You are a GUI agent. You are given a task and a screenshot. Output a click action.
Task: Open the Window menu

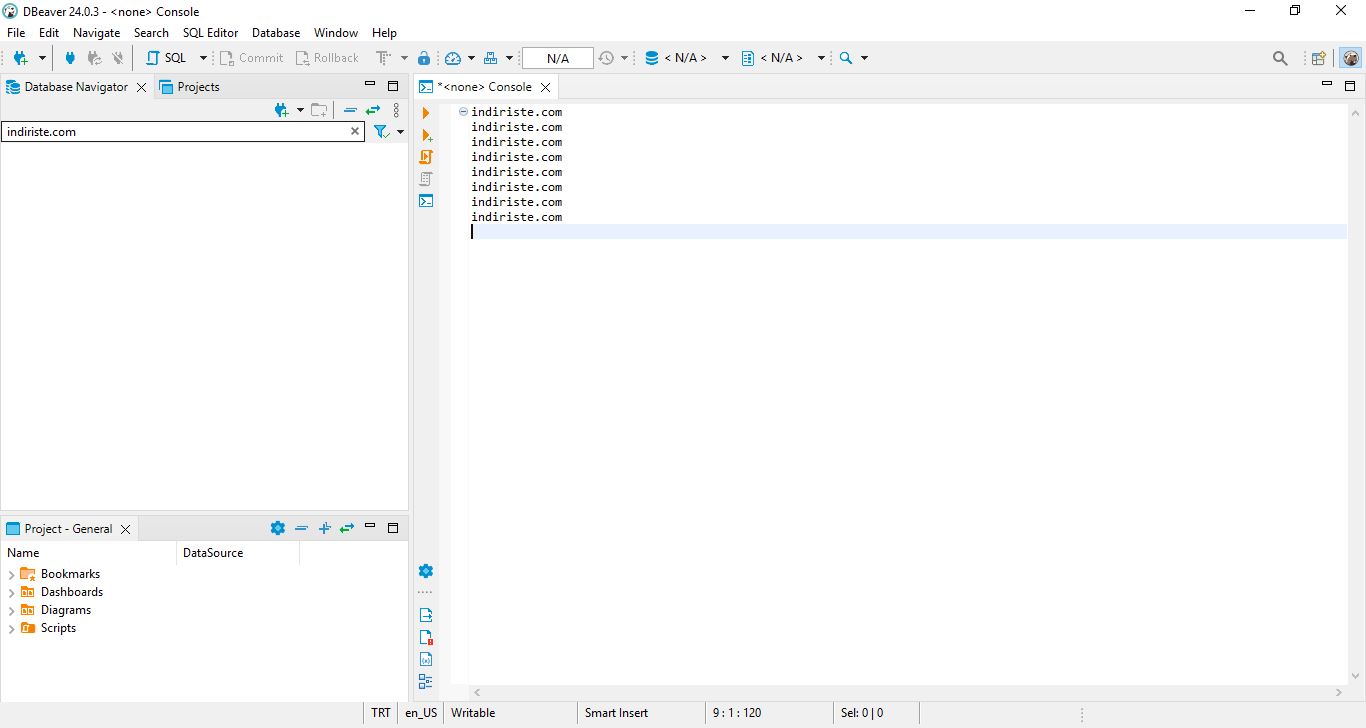(336, 33)
